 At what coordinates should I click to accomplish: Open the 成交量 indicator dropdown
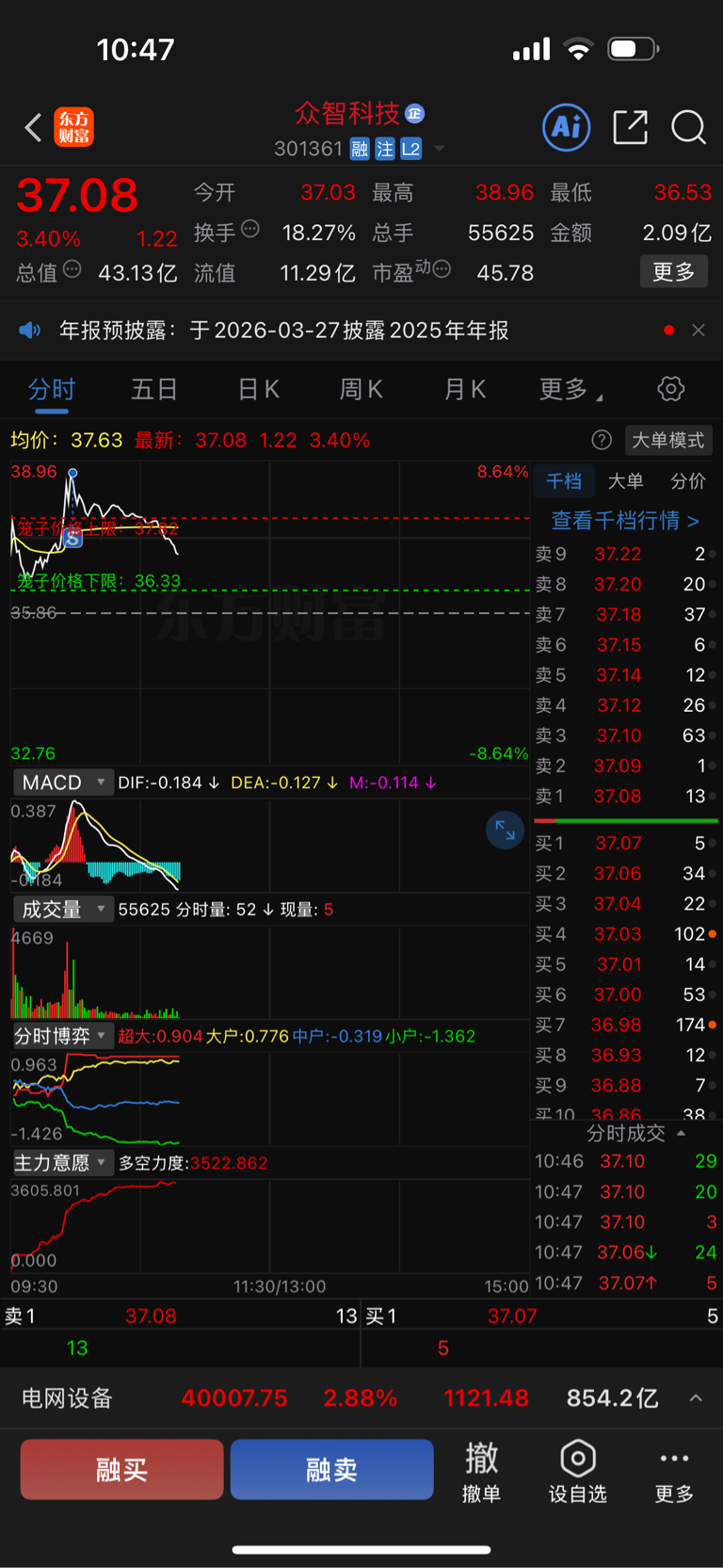pyautogui.click(x=62, y=909)
